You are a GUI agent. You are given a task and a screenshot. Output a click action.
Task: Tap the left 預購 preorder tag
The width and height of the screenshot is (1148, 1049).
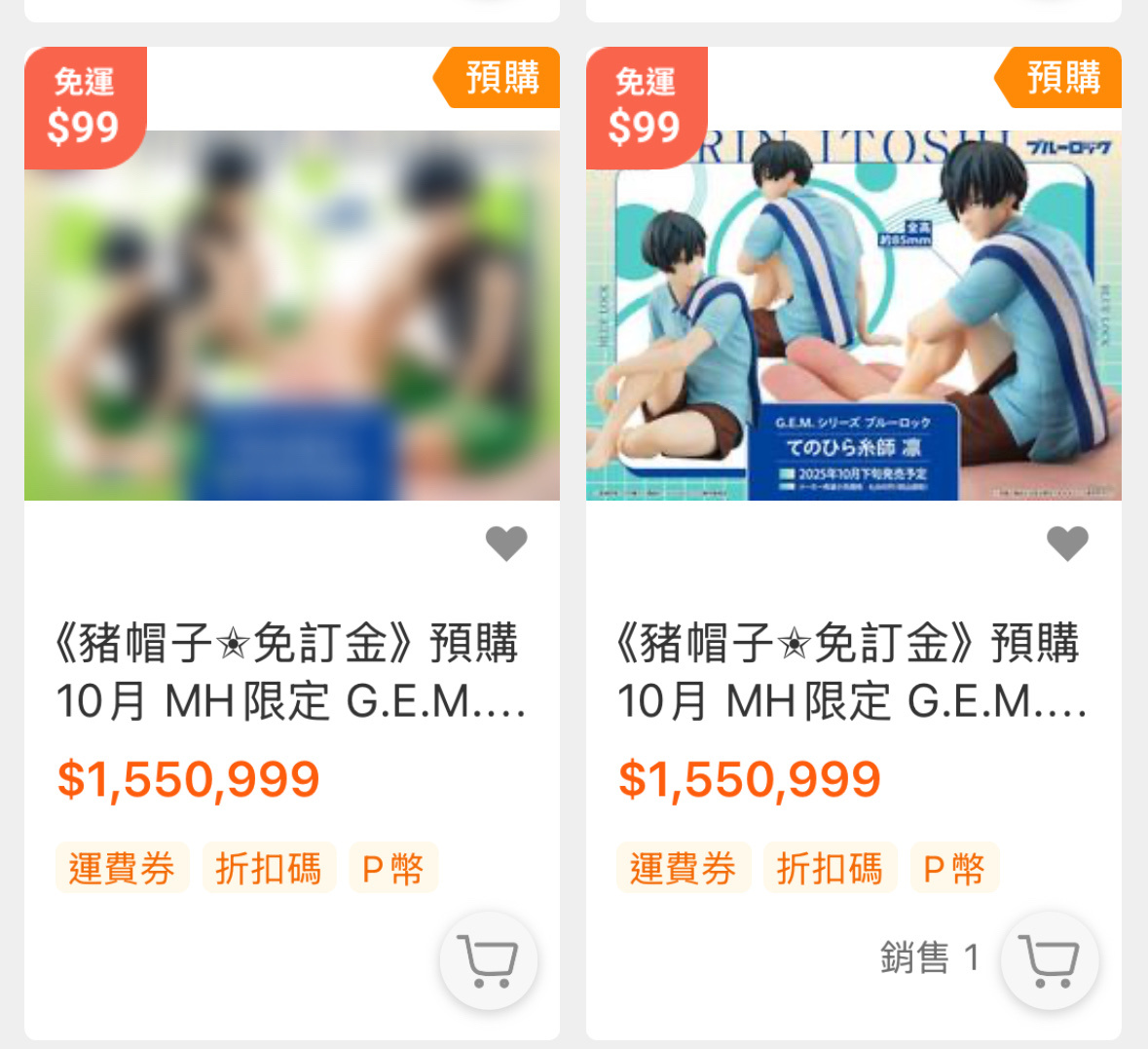497,78
